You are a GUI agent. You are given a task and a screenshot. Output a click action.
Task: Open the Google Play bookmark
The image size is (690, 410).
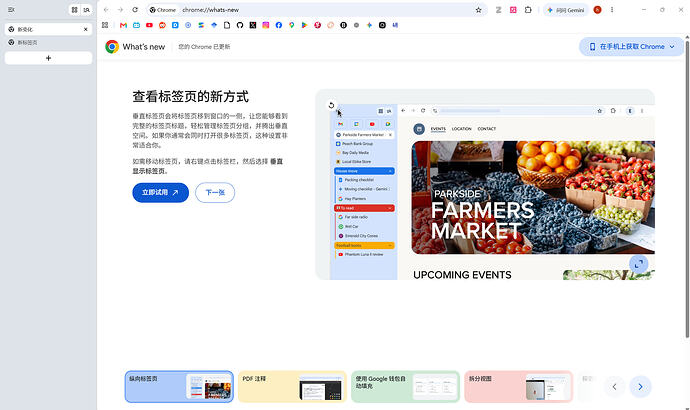click(305, 25)
